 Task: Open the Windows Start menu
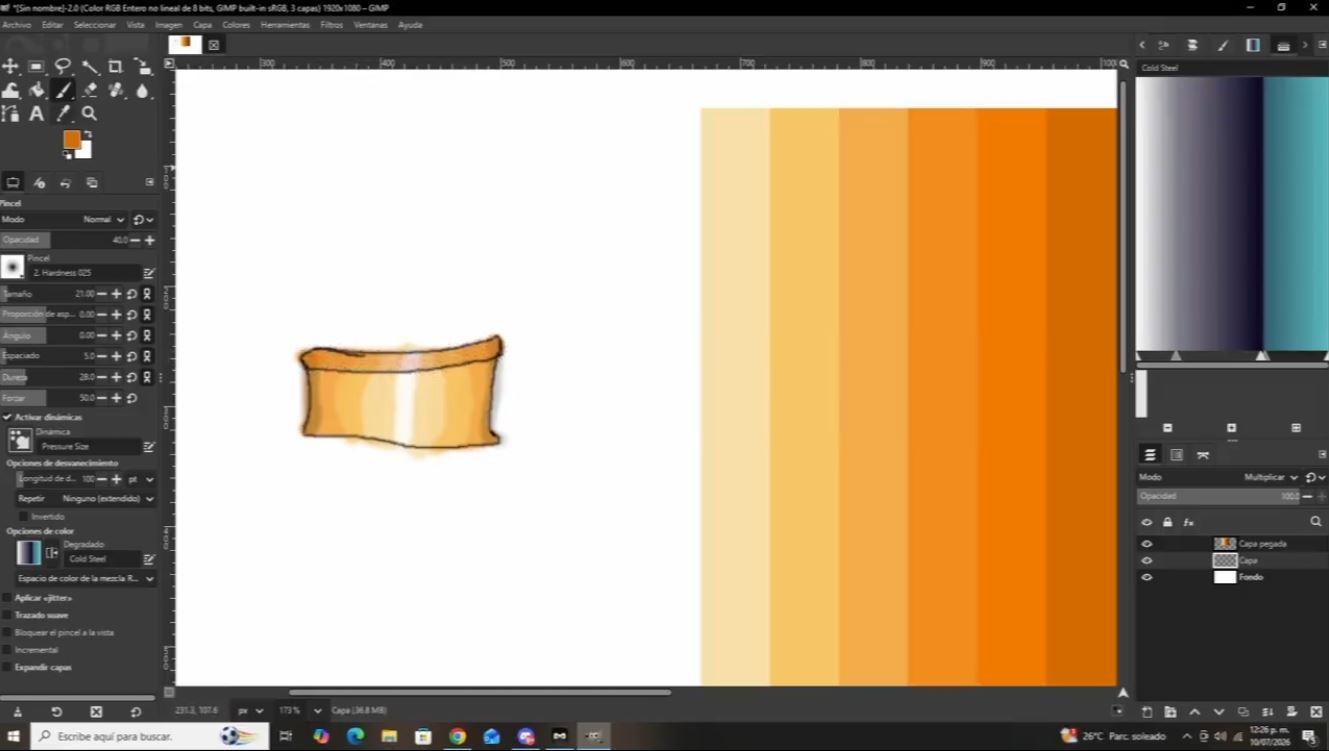tap(14, 737)
